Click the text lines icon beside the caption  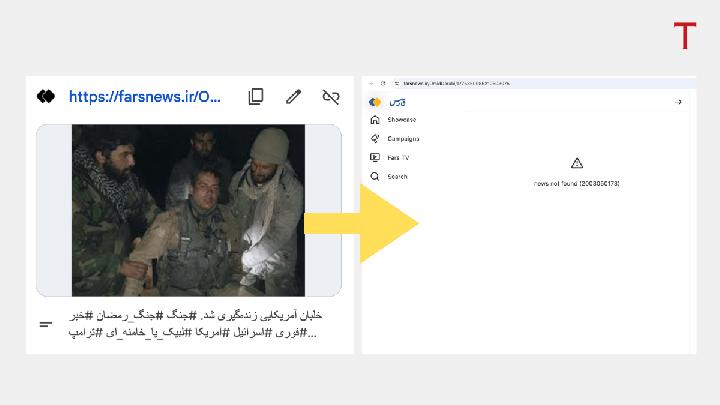point(46,324)
